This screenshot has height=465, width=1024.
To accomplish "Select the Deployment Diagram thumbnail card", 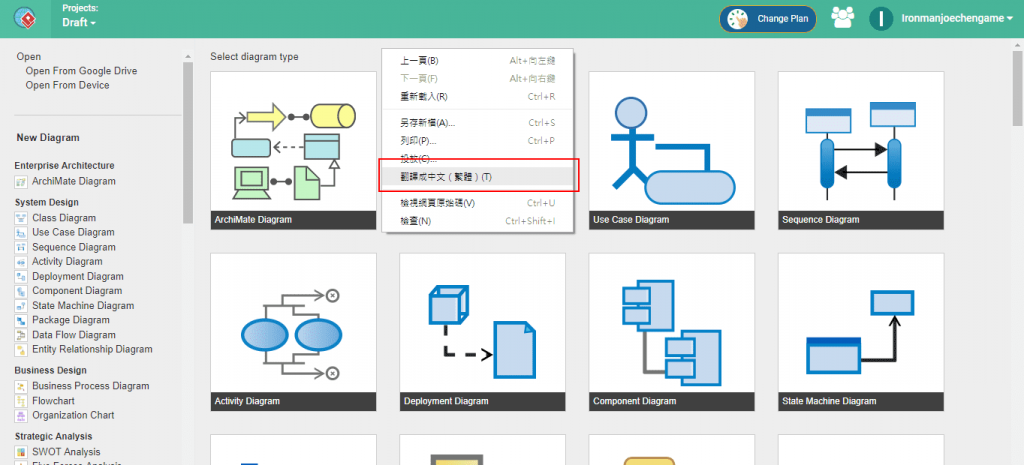I will pos(483,332).
